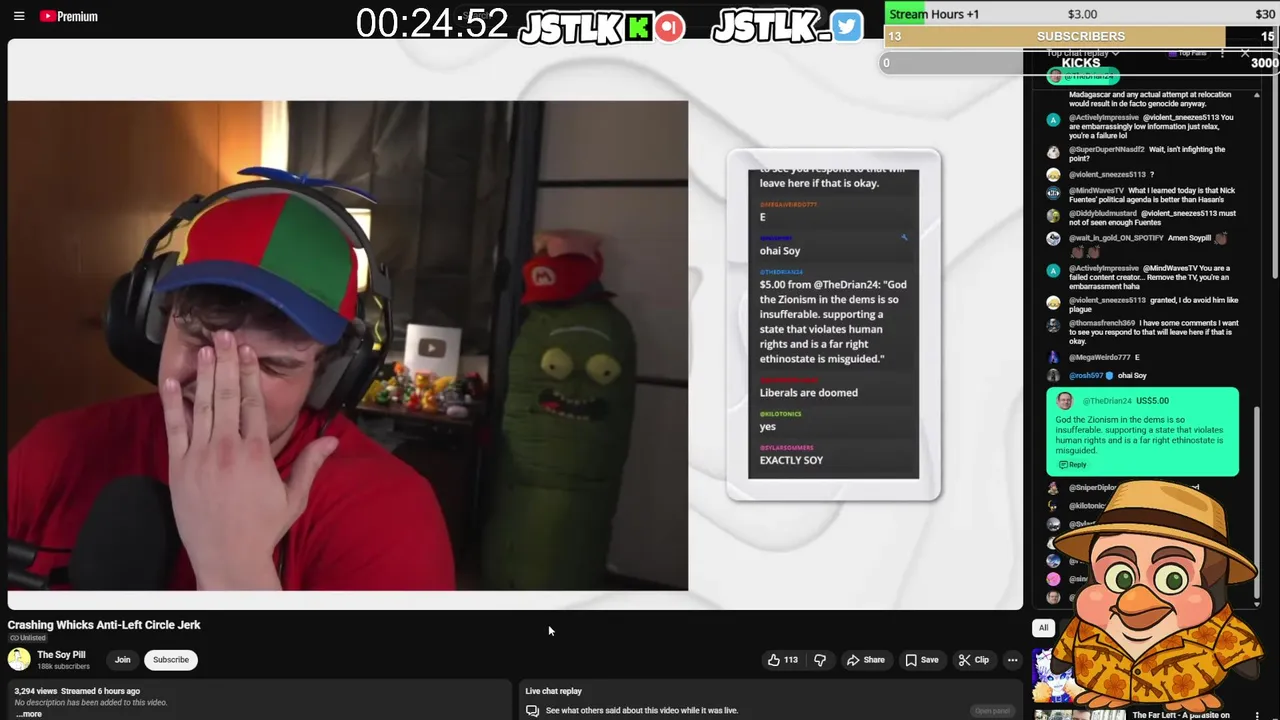
Task: Click rosh597's member badge icon
Action: (x=1109, y=376)
